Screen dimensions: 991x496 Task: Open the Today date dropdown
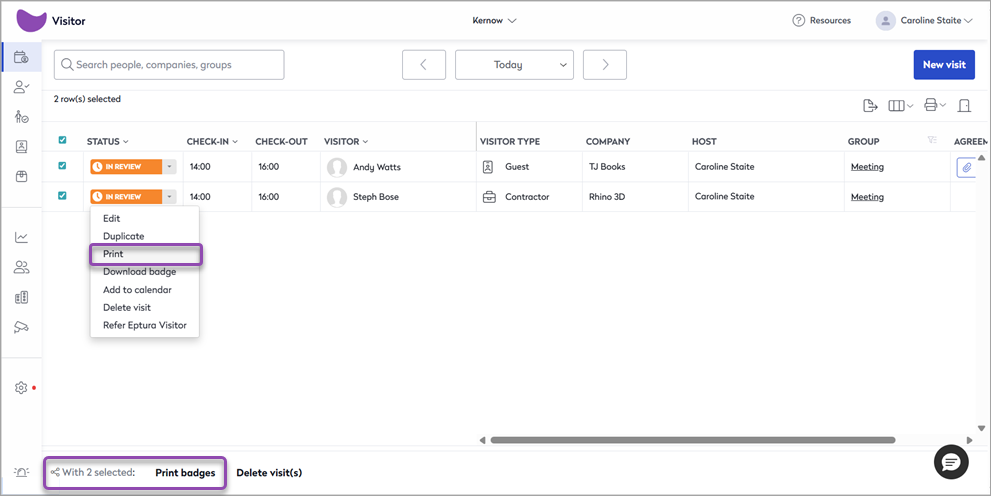click(x=514, y=65)
